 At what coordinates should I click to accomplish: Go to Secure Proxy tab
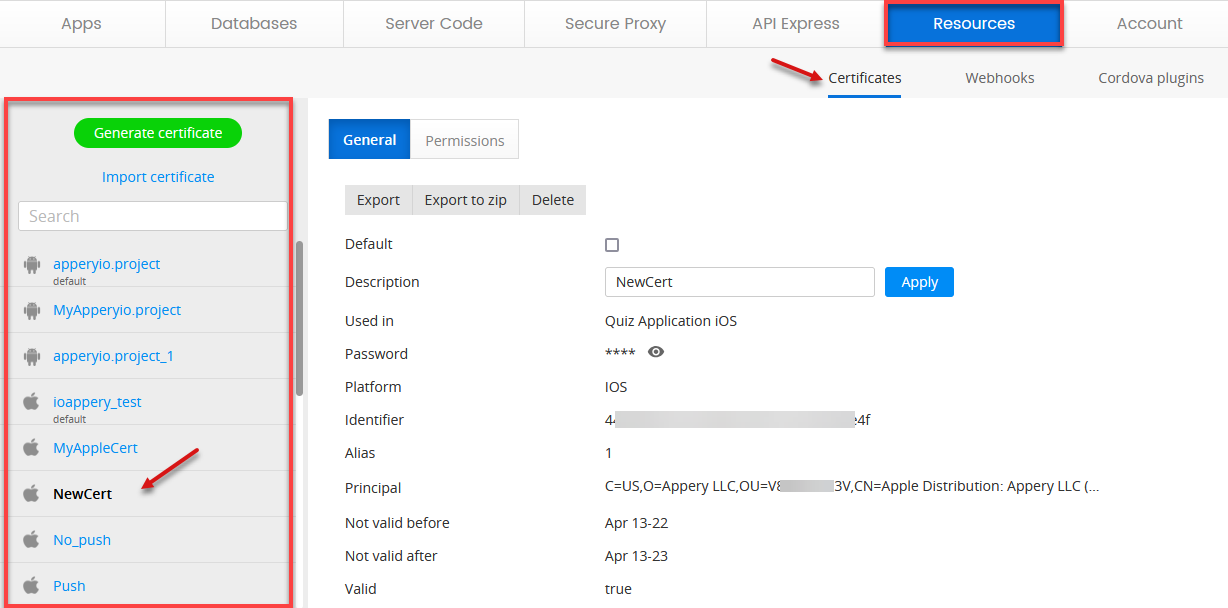(x=615, y=24)
